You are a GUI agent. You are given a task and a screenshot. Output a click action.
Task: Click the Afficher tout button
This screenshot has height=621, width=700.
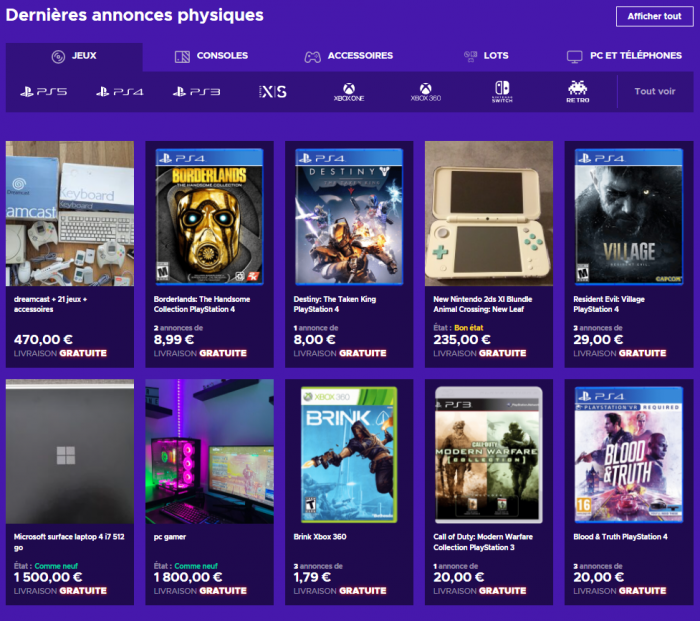tap(654, 16)
